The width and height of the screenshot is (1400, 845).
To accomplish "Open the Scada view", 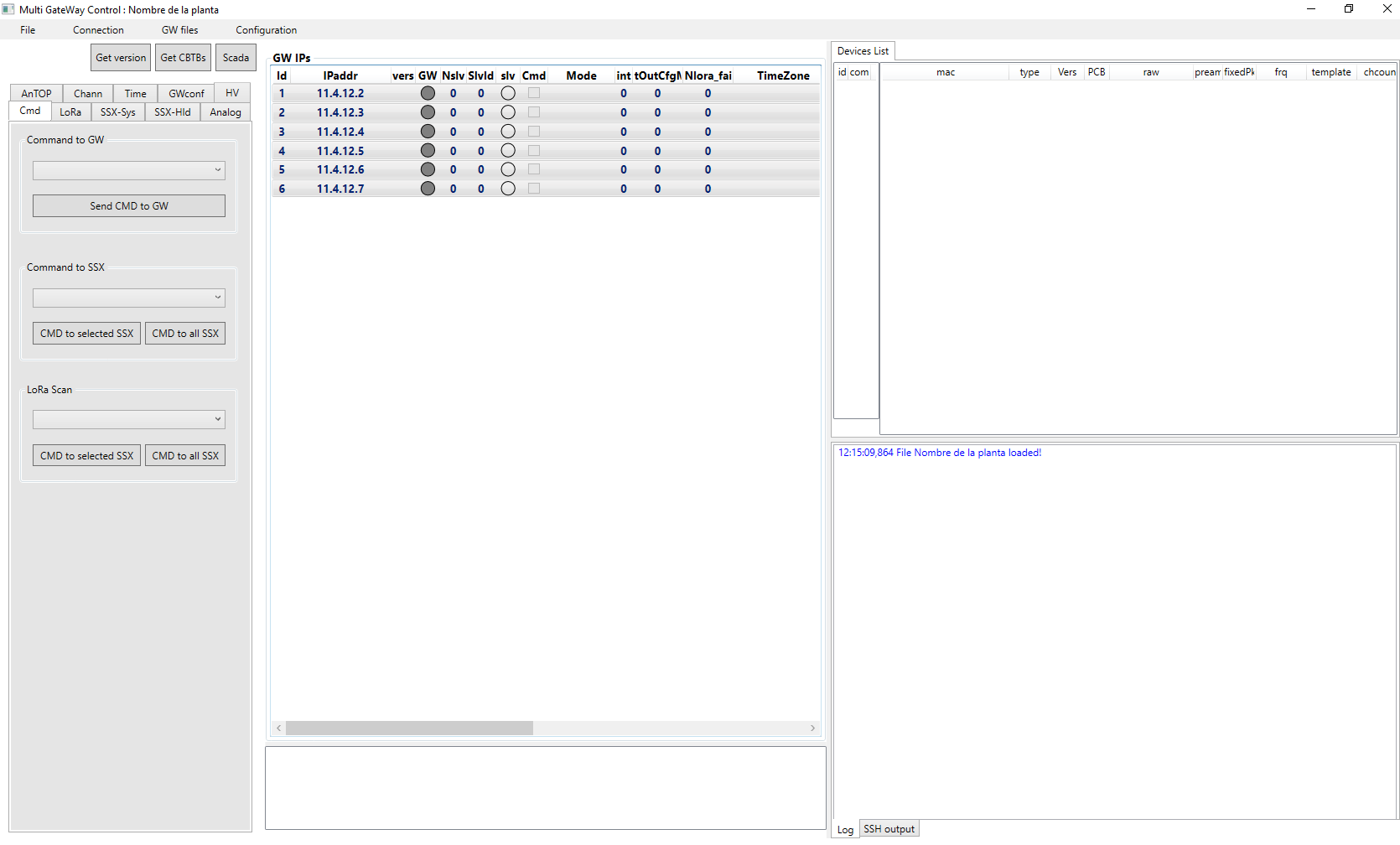I will 236,57.
